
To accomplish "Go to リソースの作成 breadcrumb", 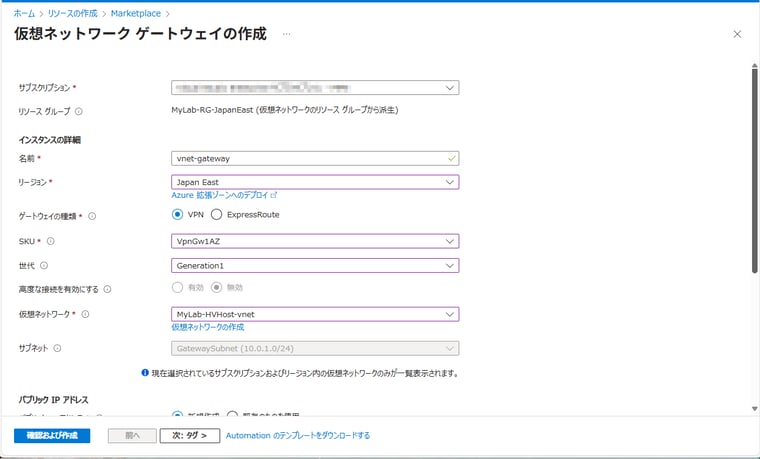I will tap(73, 14).
